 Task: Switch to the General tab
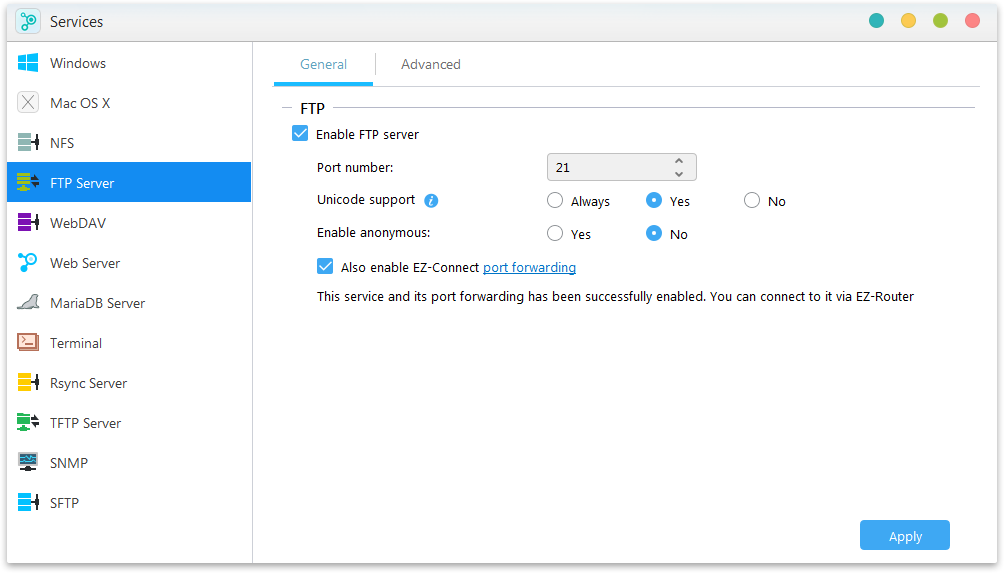pyautogui.click(x=323, y=64)
